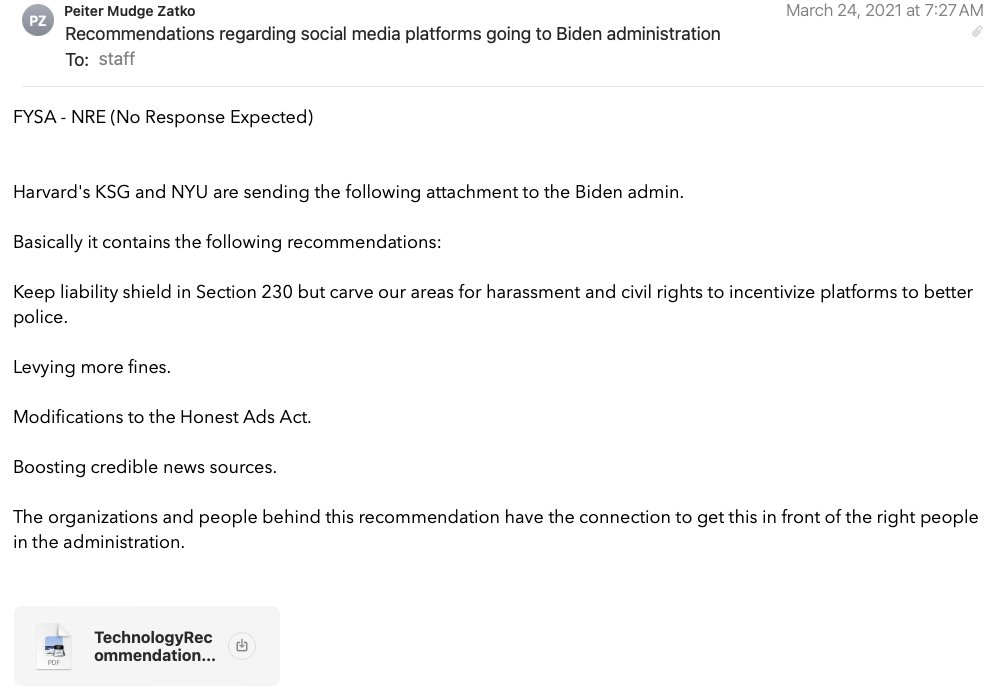Open the PDF file icon thumbnail
This screenshot has height=695, width=1007.
click(54, 646)
